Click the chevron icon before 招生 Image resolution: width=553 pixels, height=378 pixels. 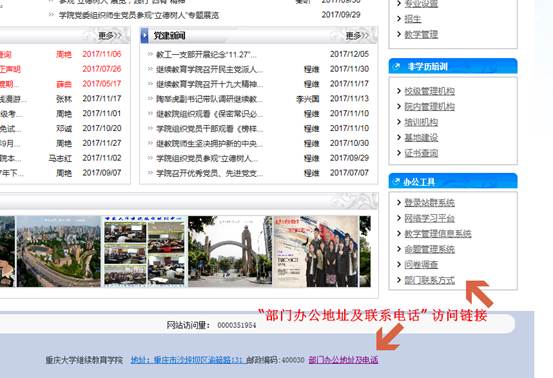point(399,18)
